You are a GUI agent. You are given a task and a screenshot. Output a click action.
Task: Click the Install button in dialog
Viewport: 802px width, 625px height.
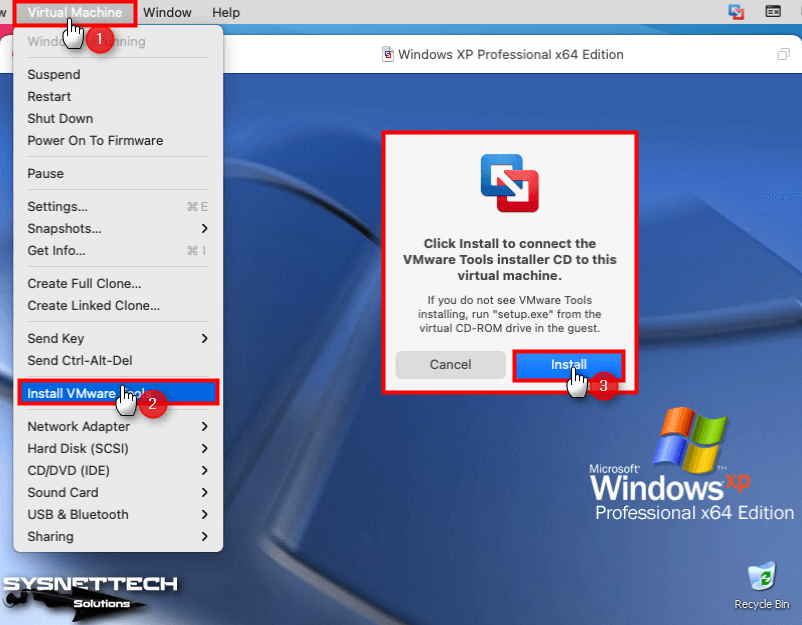569,365
